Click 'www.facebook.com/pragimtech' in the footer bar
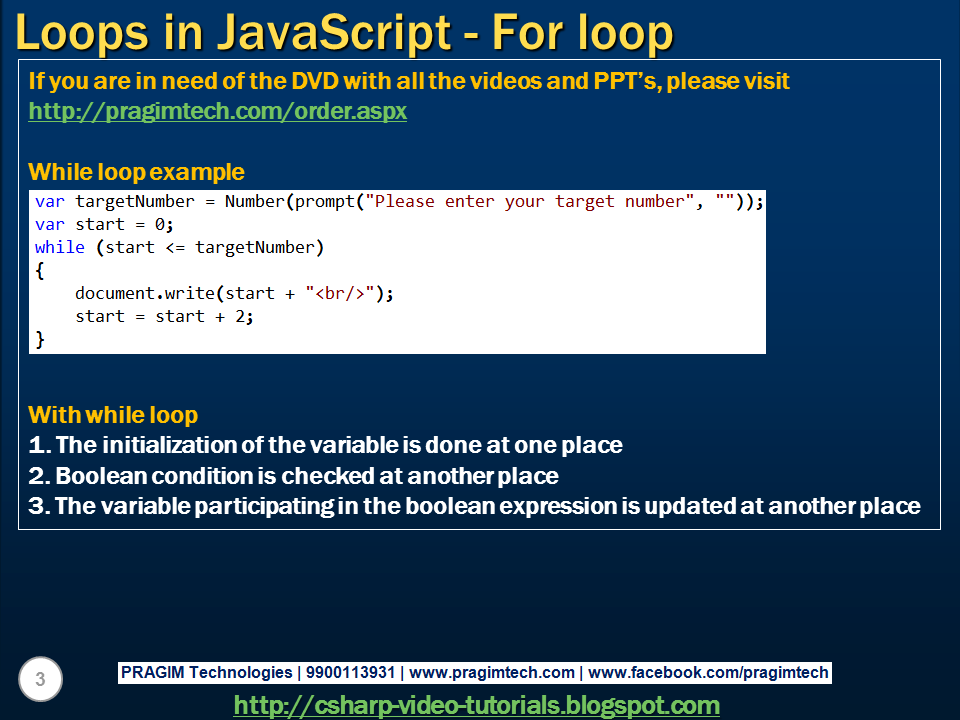Viewport: 960px width, 720px height. (x=708, y=672)
